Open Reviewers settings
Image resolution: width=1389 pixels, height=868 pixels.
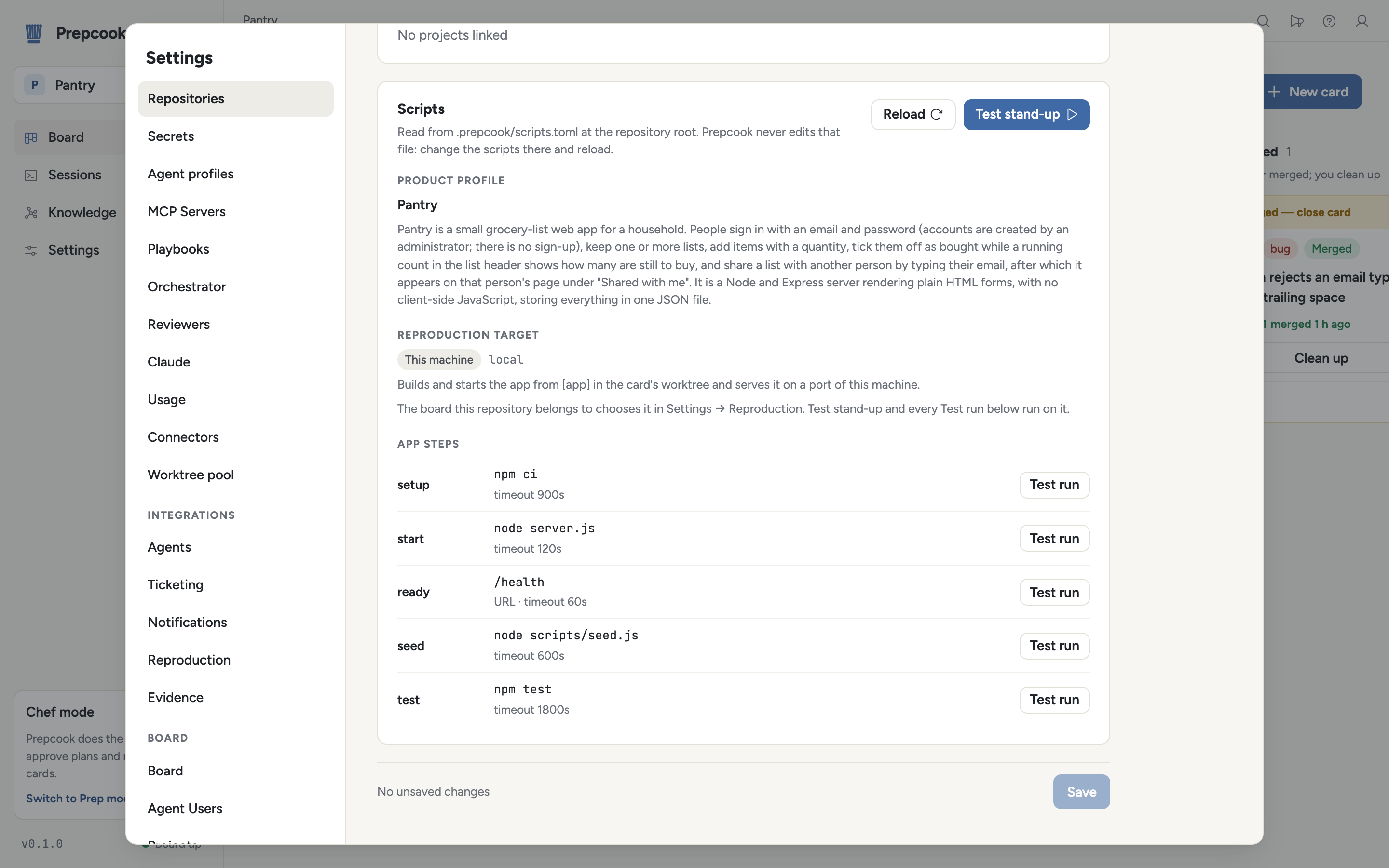tap(235, 325)
